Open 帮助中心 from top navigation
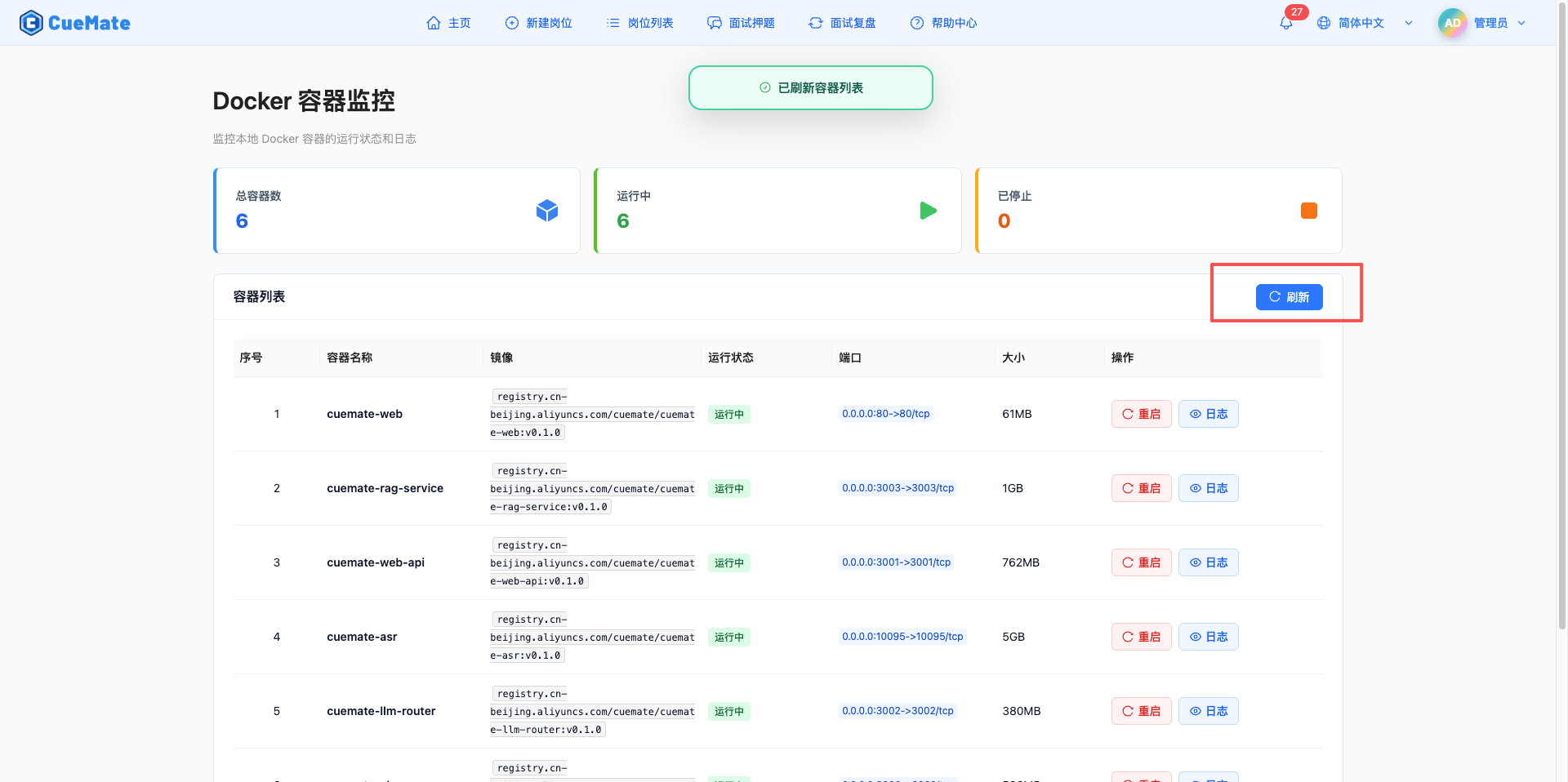This screenshot has height=782, width=1568. click(944, 23)
